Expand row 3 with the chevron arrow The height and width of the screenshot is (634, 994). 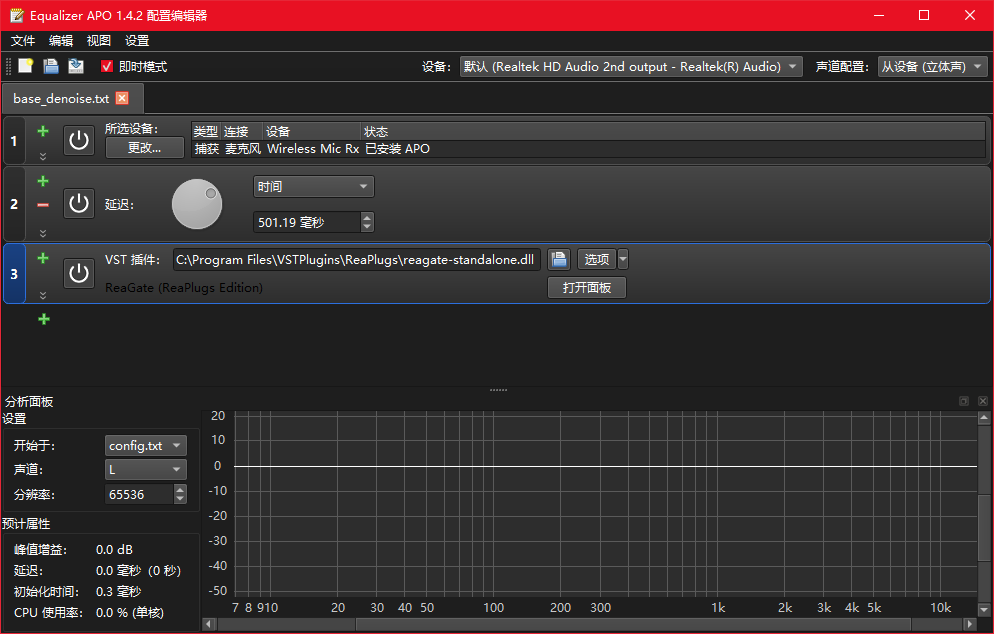point(43,295)
